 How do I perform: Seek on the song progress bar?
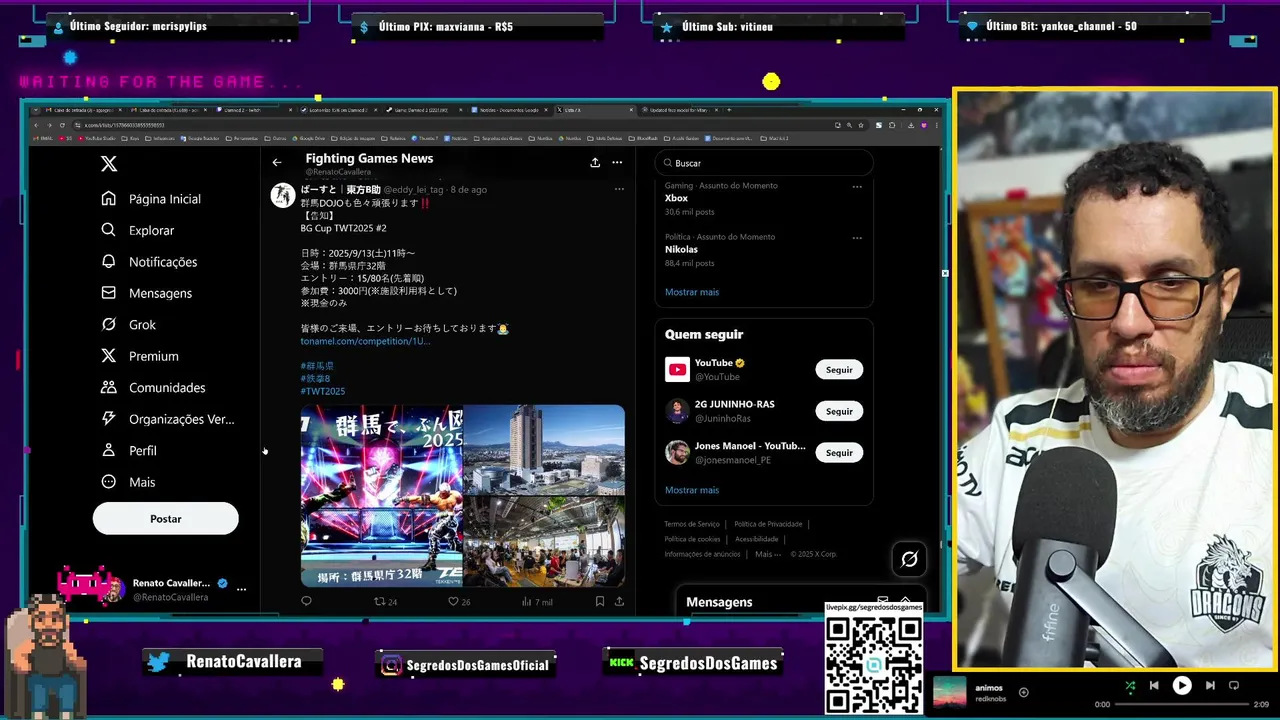point(1181,704)
